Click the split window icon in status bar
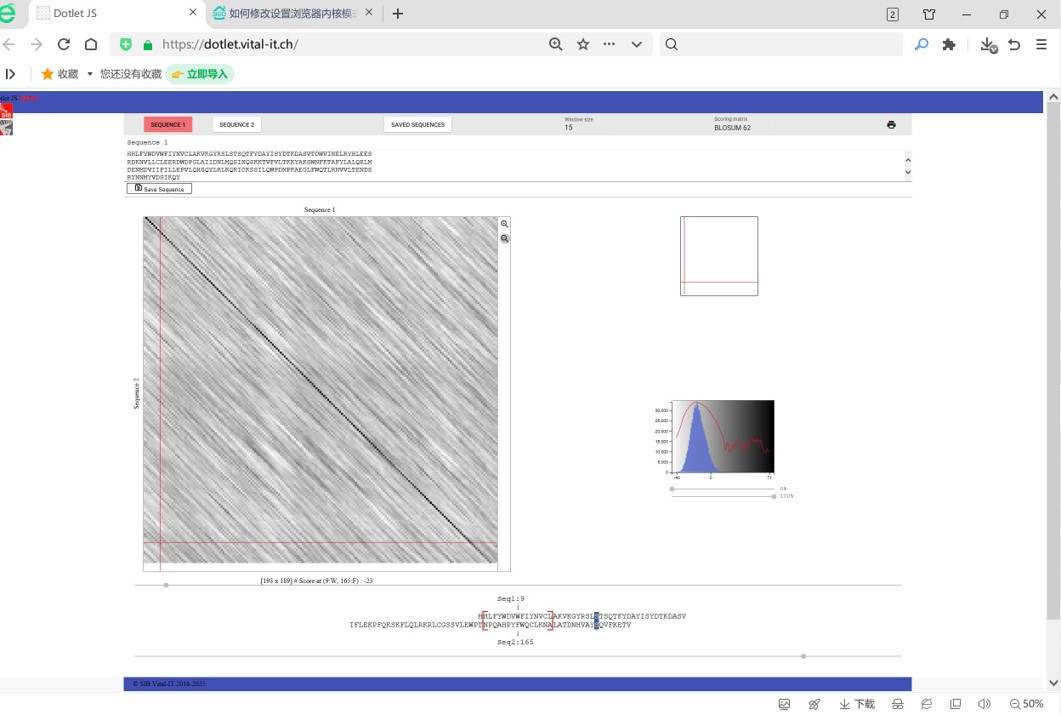 click(955, 704)
